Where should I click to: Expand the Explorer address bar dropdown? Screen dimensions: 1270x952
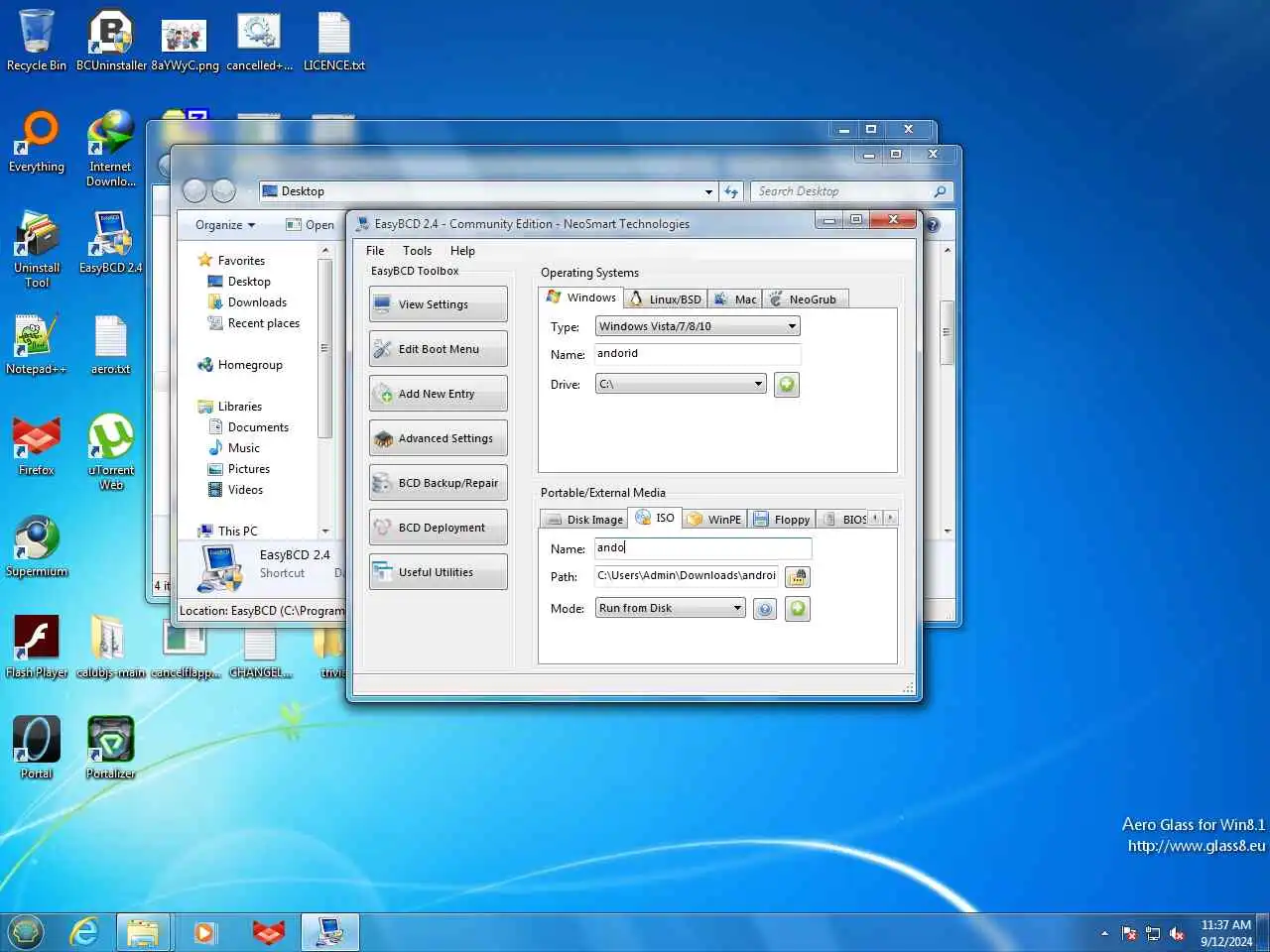[708, 191]
